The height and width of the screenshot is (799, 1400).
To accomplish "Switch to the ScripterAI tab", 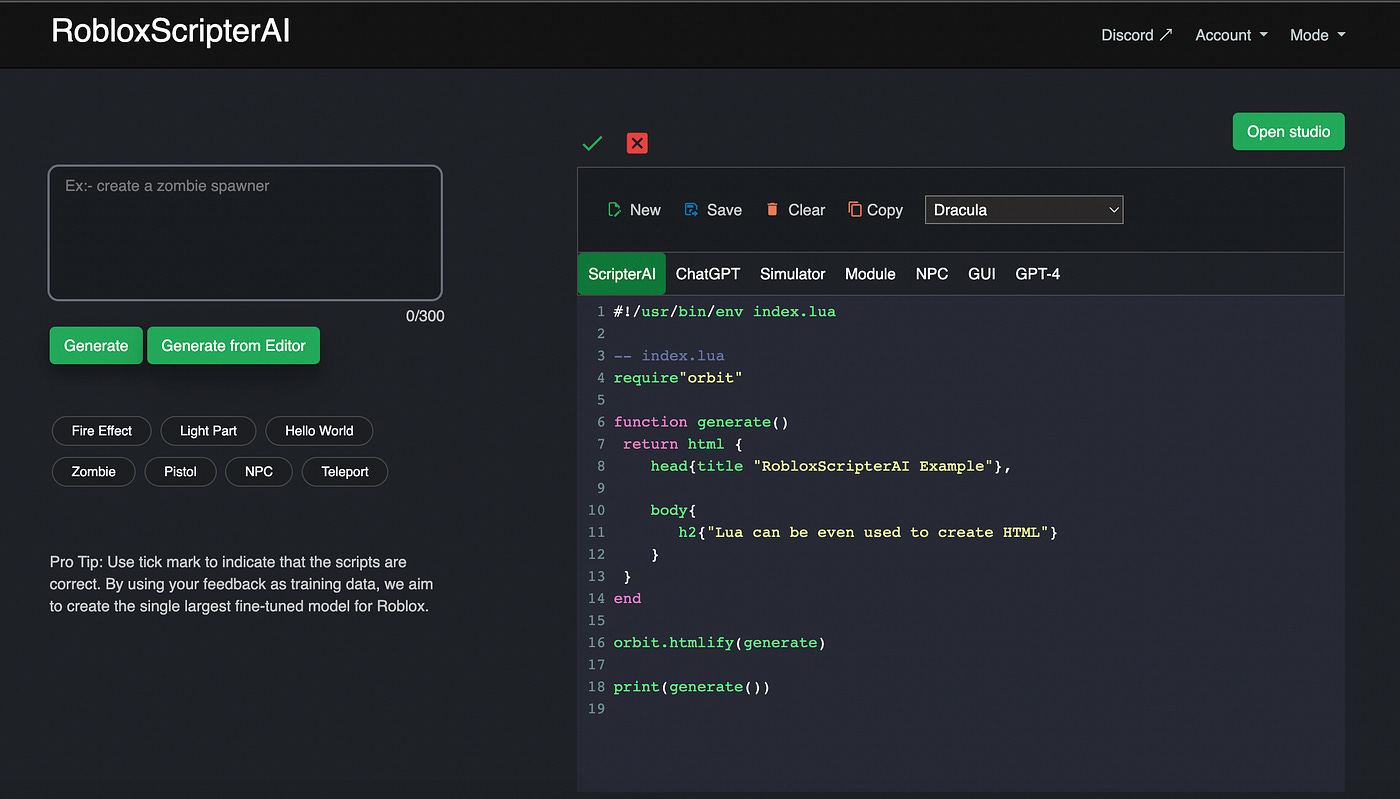I will click(622, 274).
